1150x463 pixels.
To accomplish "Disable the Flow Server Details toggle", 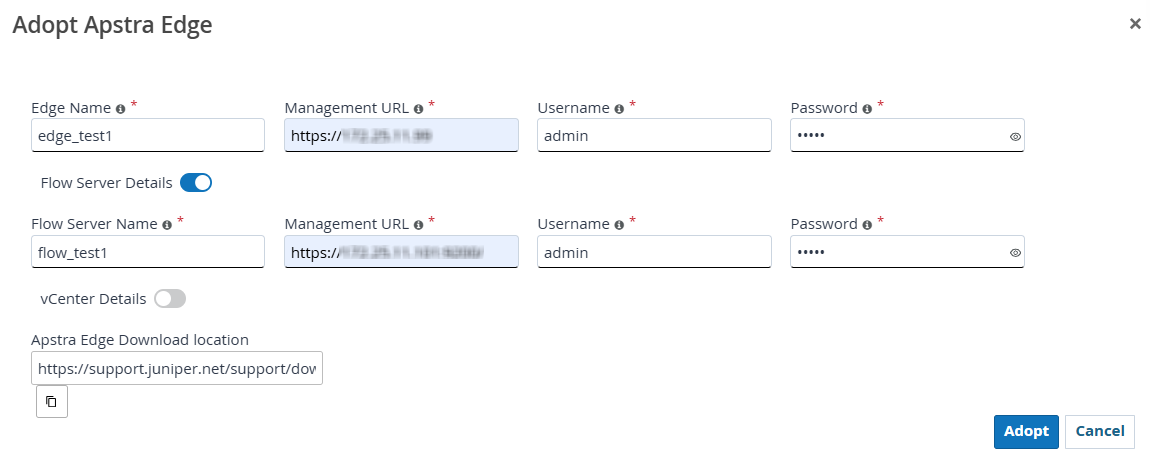I will 196,183.
